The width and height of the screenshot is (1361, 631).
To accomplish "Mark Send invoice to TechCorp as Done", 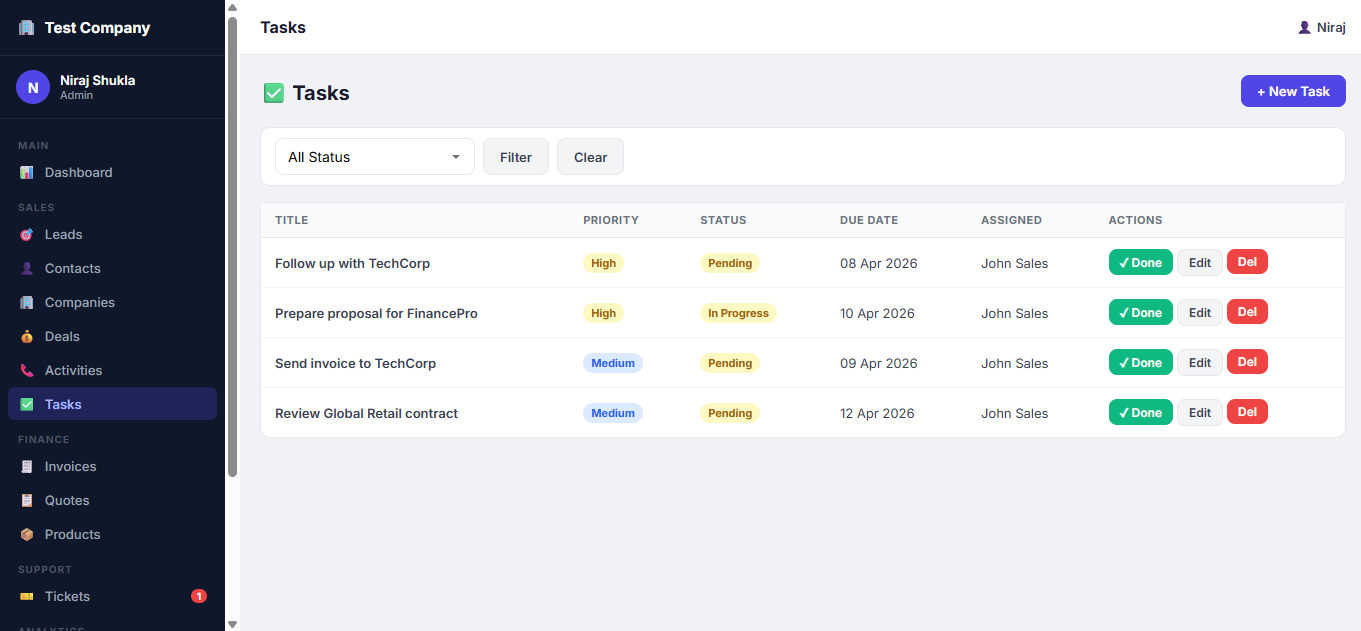I will coord(1140,363).
